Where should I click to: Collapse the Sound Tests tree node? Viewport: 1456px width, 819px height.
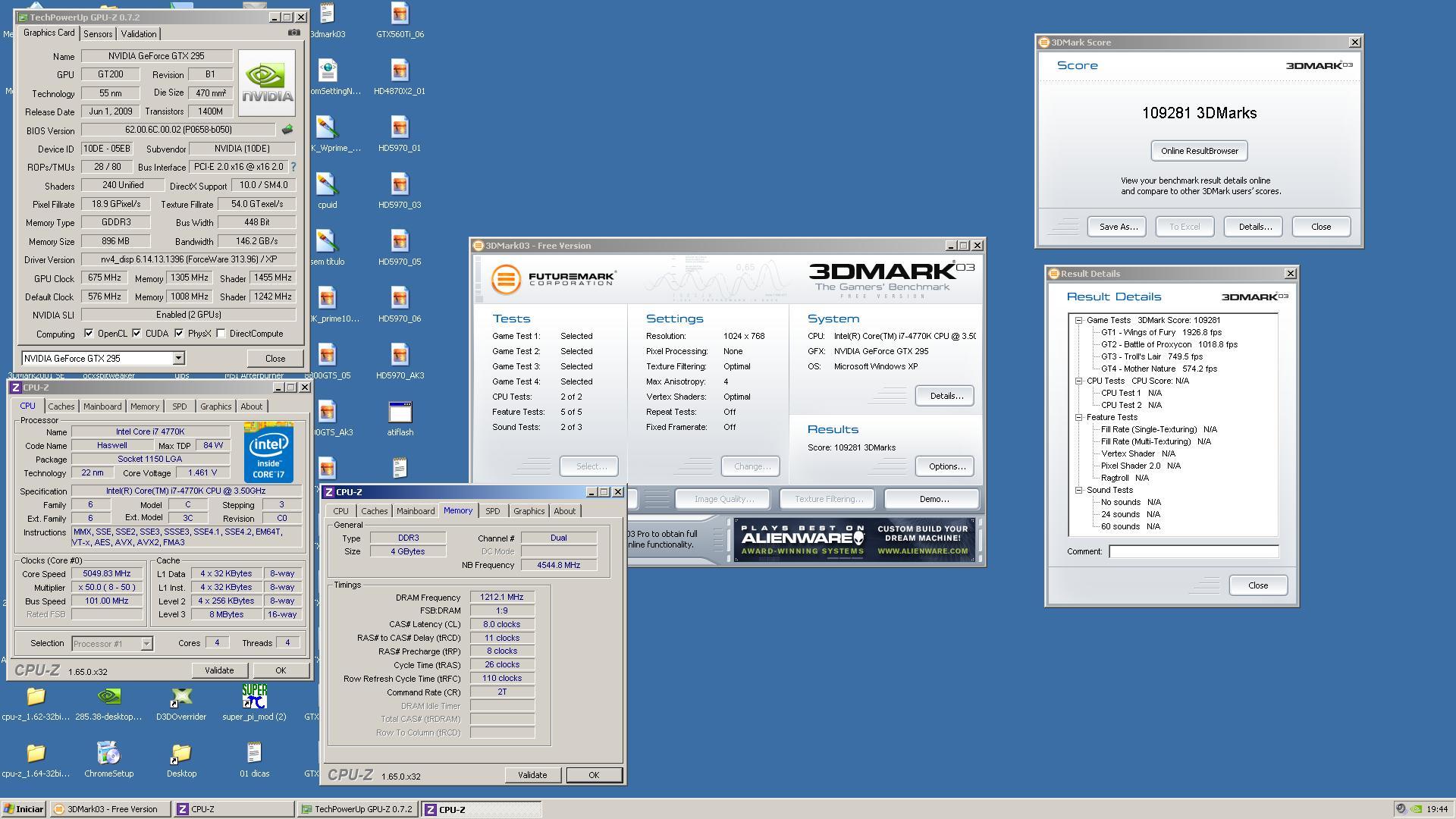1078,490
